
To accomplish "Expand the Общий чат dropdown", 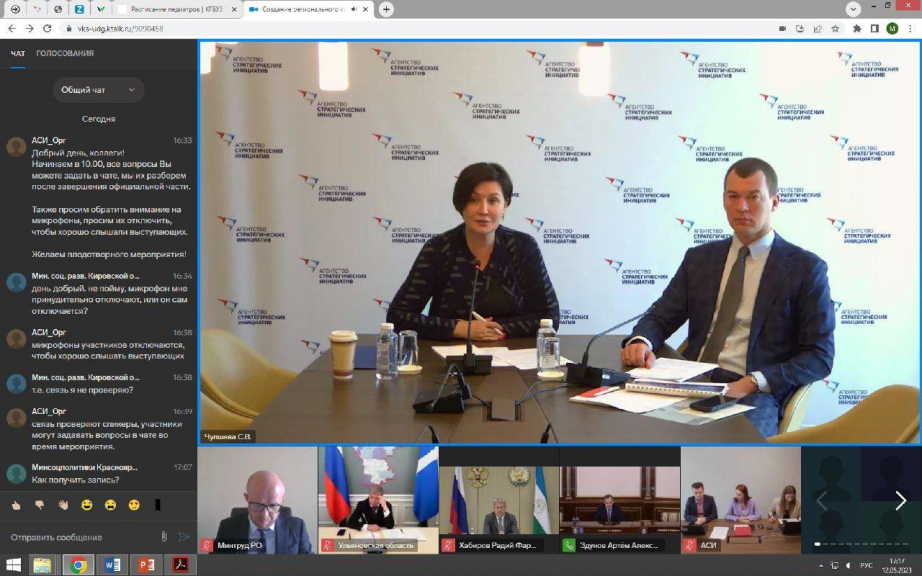I will 98,90.
